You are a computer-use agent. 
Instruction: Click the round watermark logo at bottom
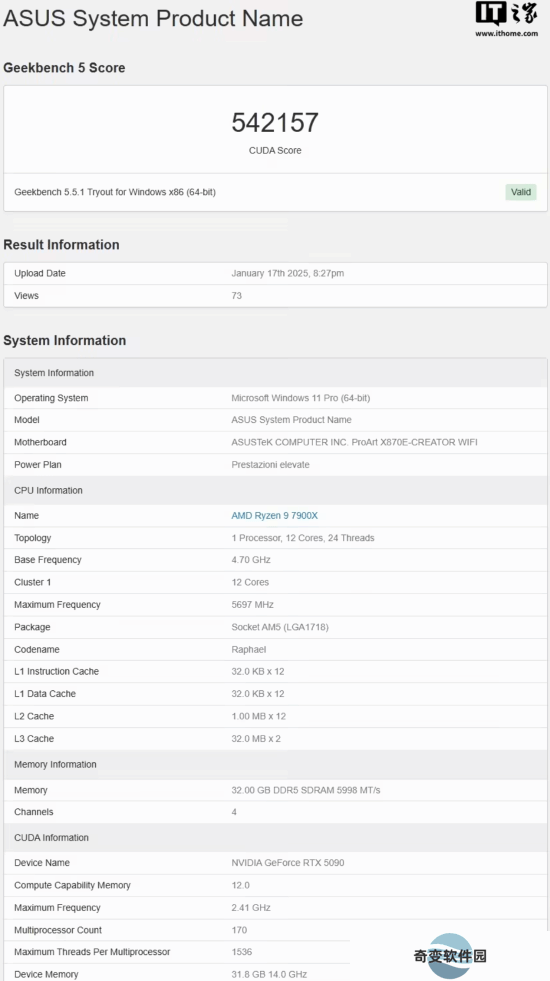click(x=451, y=955)
